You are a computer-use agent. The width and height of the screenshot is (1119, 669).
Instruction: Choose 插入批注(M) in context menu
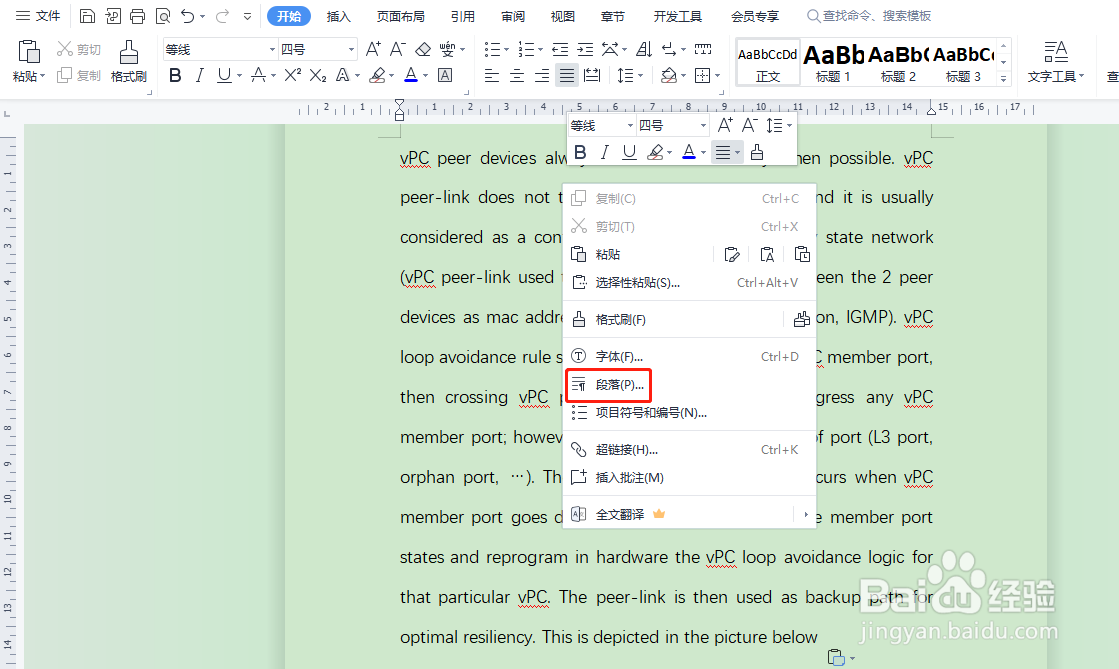pyautogui.click(x=689, y=478)
